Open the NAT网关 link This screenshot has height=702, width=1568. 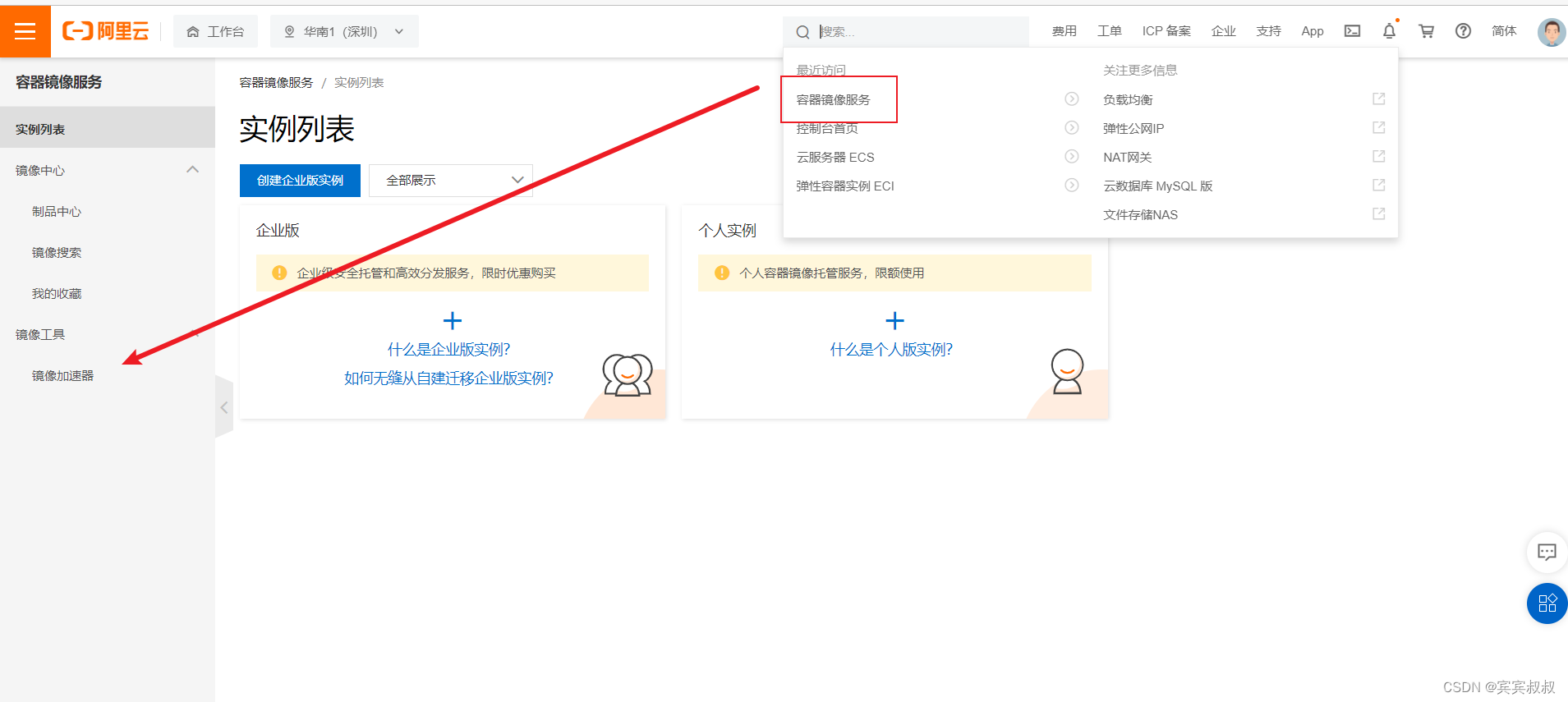click(x=1127, y=157)
